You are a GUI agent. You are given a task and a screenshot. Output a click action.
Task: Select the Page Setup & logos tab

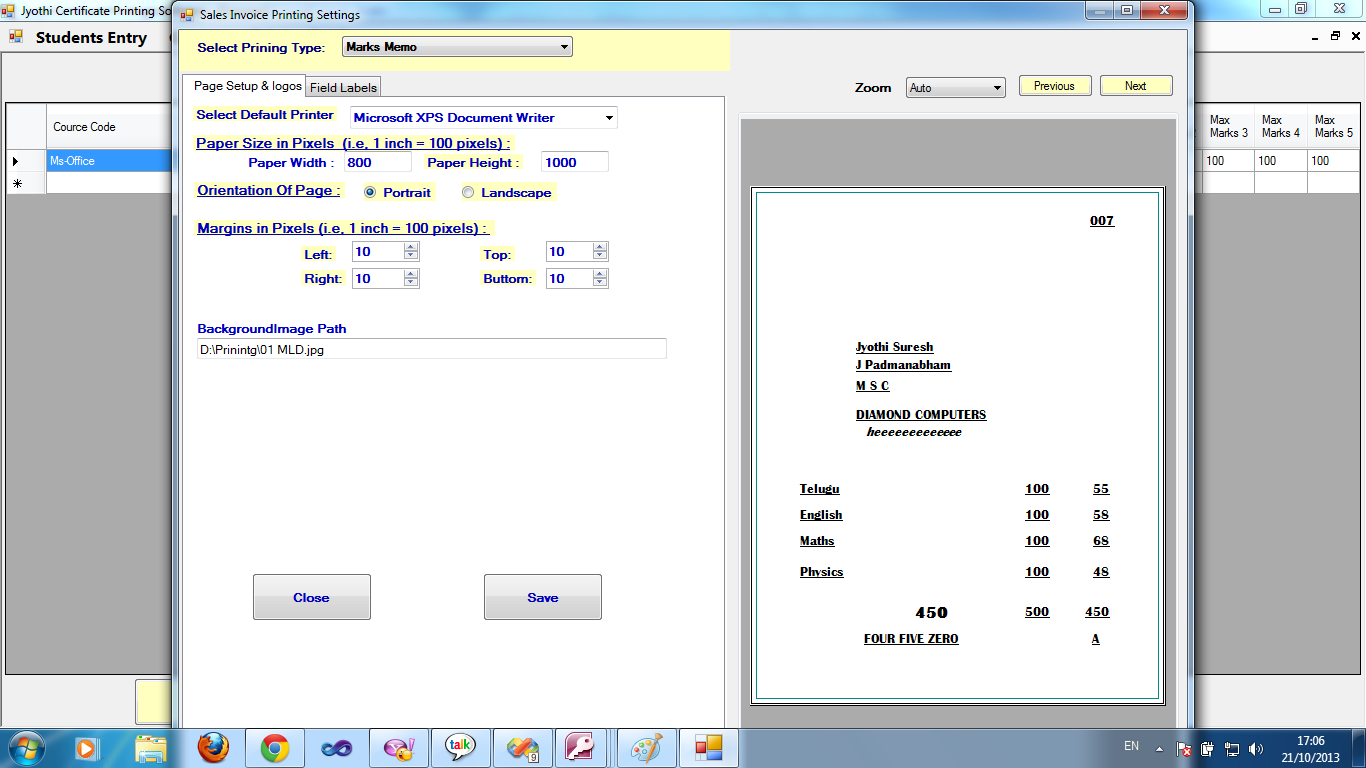[x=248, y=86]
